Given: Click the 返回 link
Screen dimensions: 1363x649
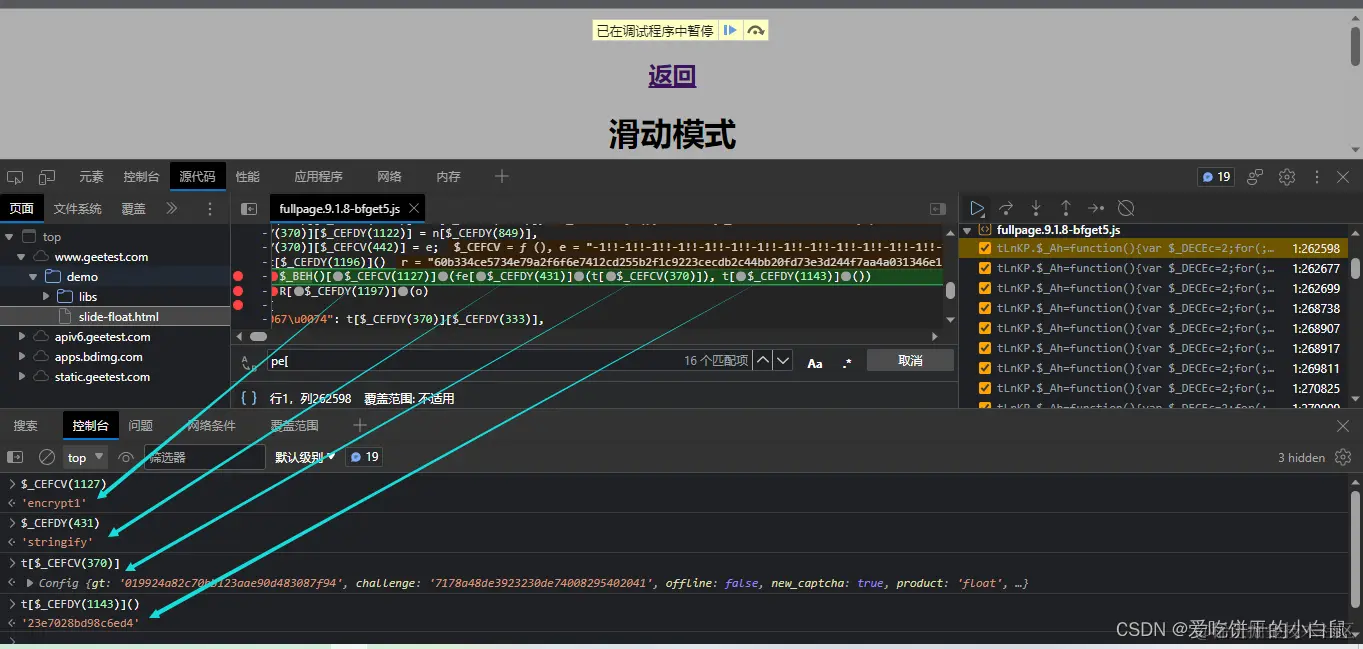Looking at the screenshot, I should 672,76.
